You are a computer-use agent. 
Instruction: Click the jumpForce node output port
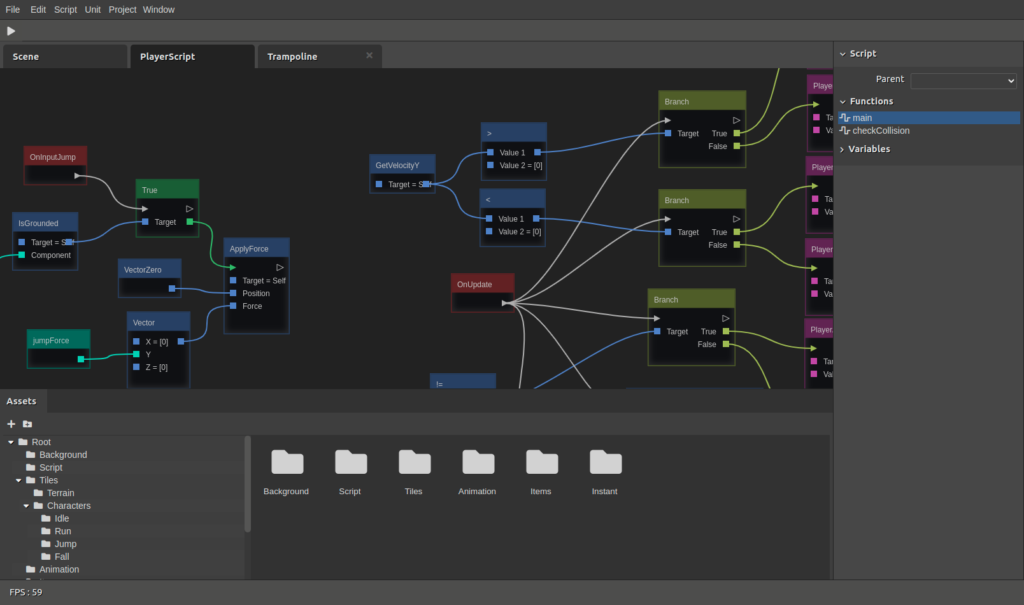click(x=81, y=359)
